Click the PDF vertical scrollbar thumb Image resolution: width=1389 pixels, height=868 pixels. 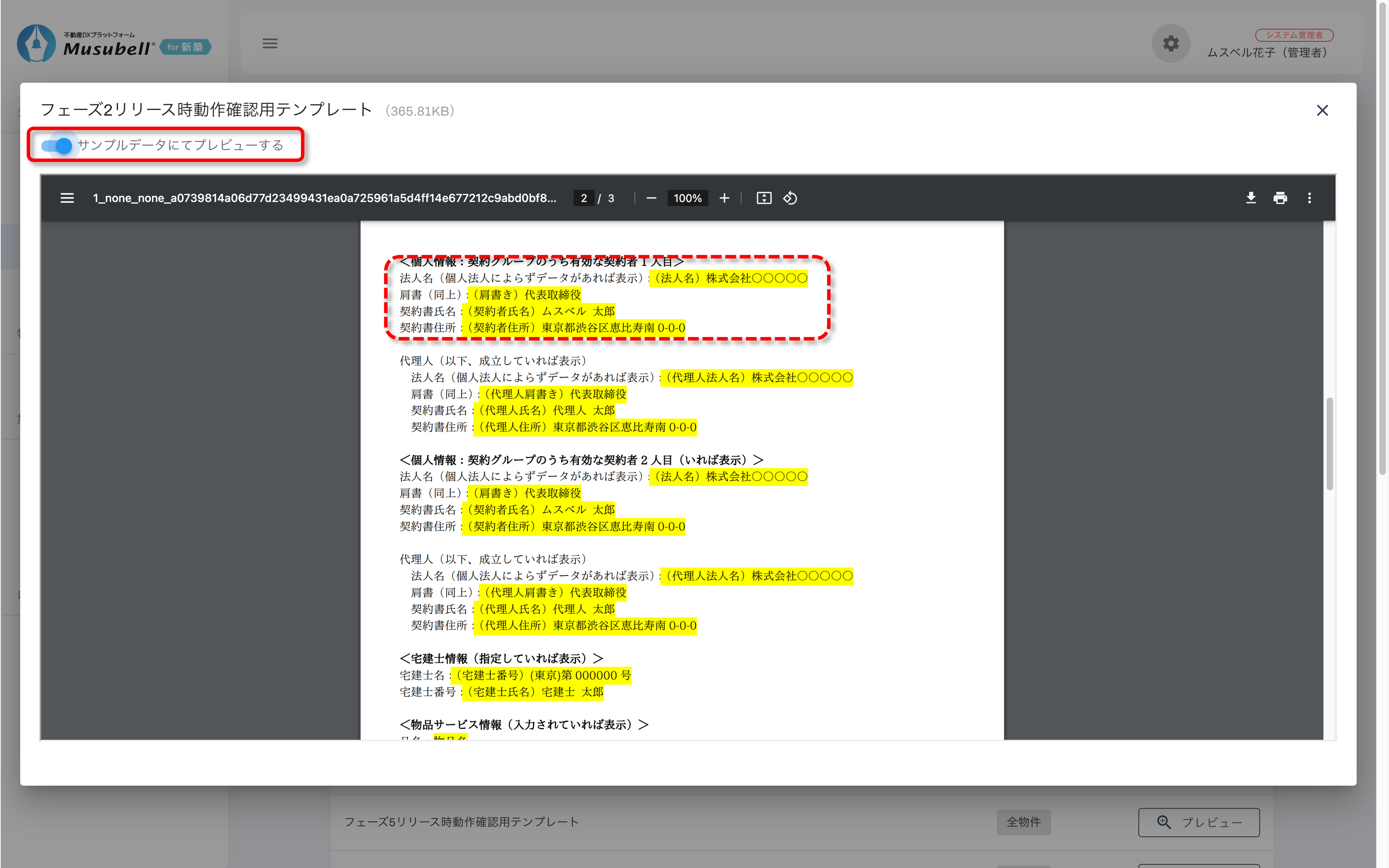(1329, 443)
